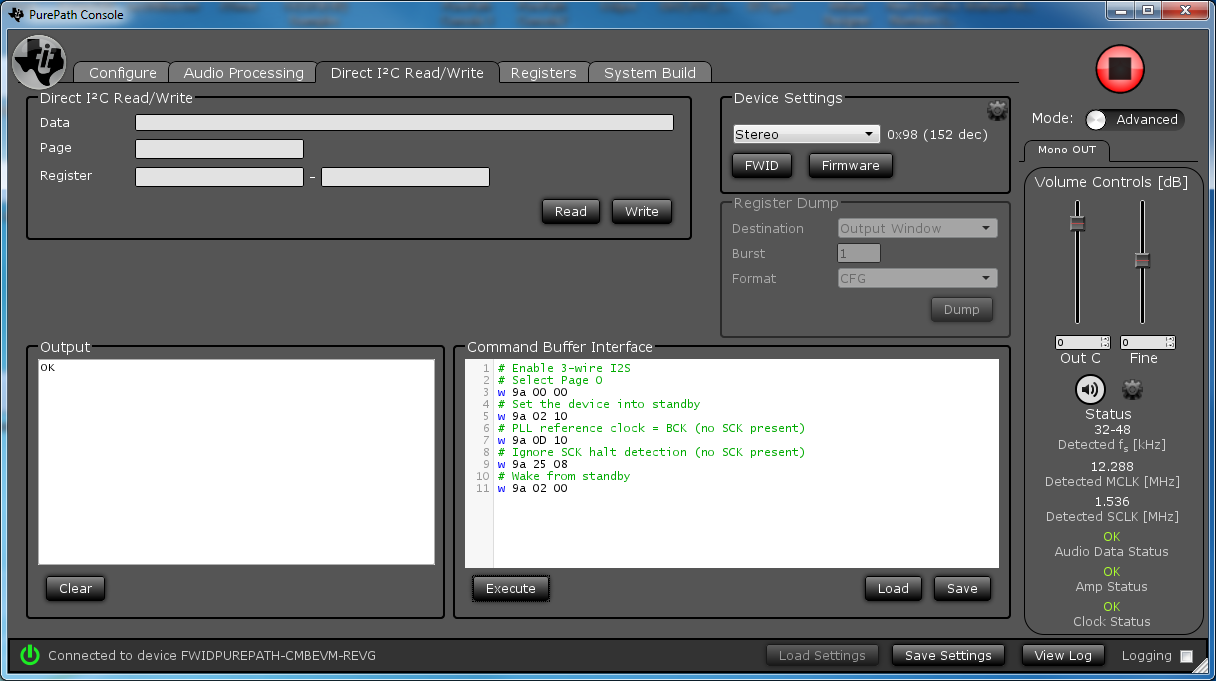Click the Page input field
Screen dimensions: 1216x681
point(219,149)
